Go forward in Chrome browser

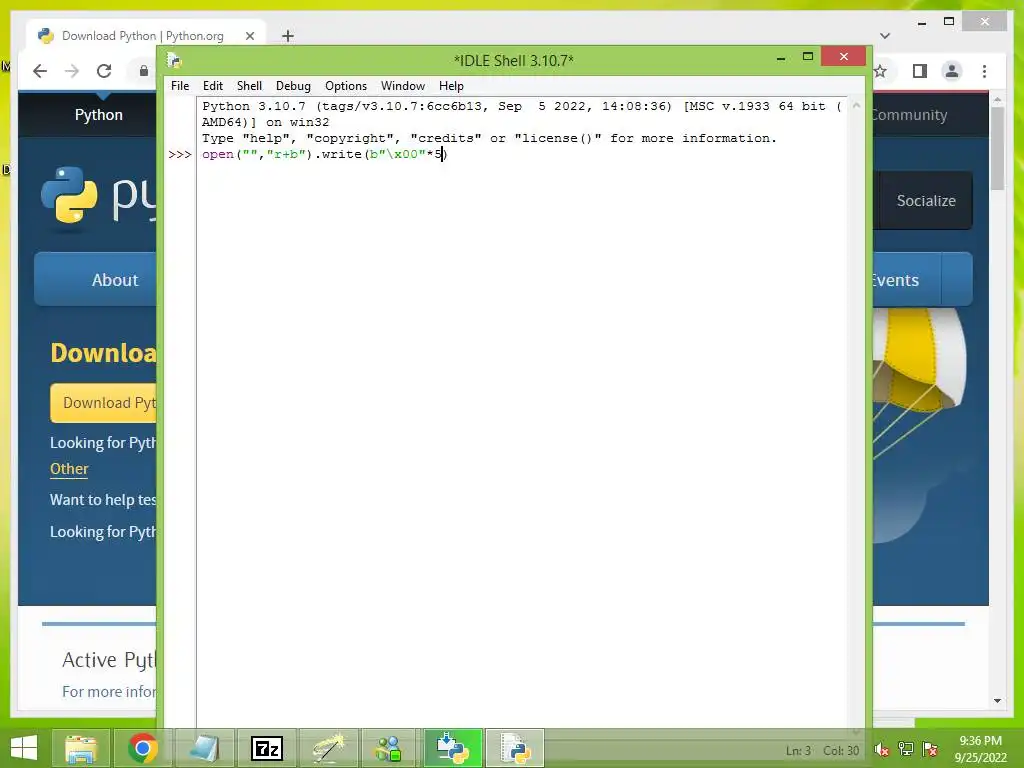point(72,71)
